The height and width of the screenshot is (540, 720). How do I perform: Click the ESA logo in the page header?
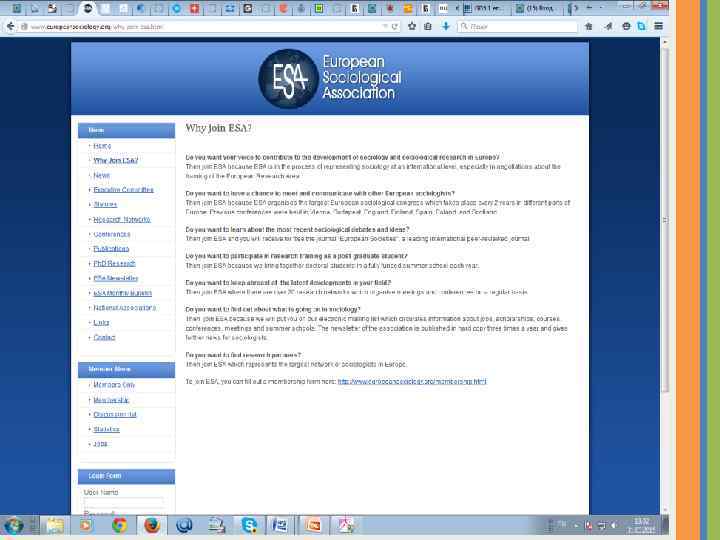329,79
